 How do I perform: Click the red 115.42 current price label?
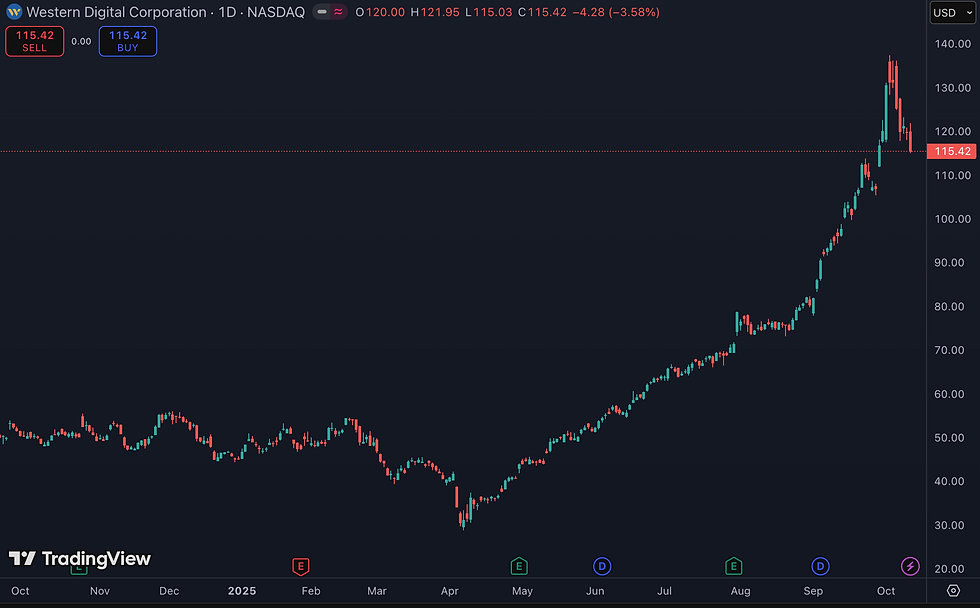[x=951, y=151]
